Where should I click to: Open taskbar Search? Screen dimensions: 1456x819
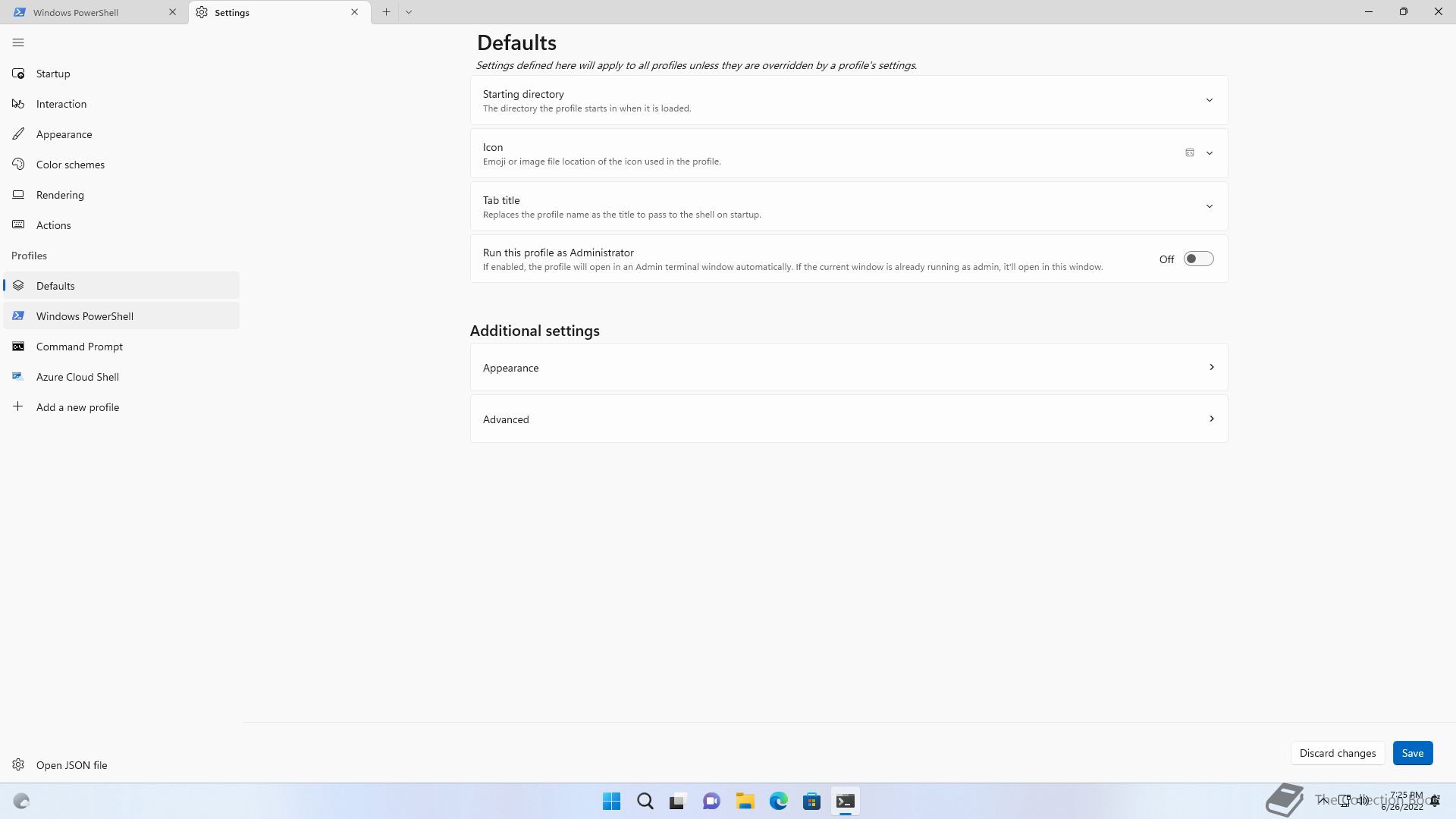click(x=645, y=801)
